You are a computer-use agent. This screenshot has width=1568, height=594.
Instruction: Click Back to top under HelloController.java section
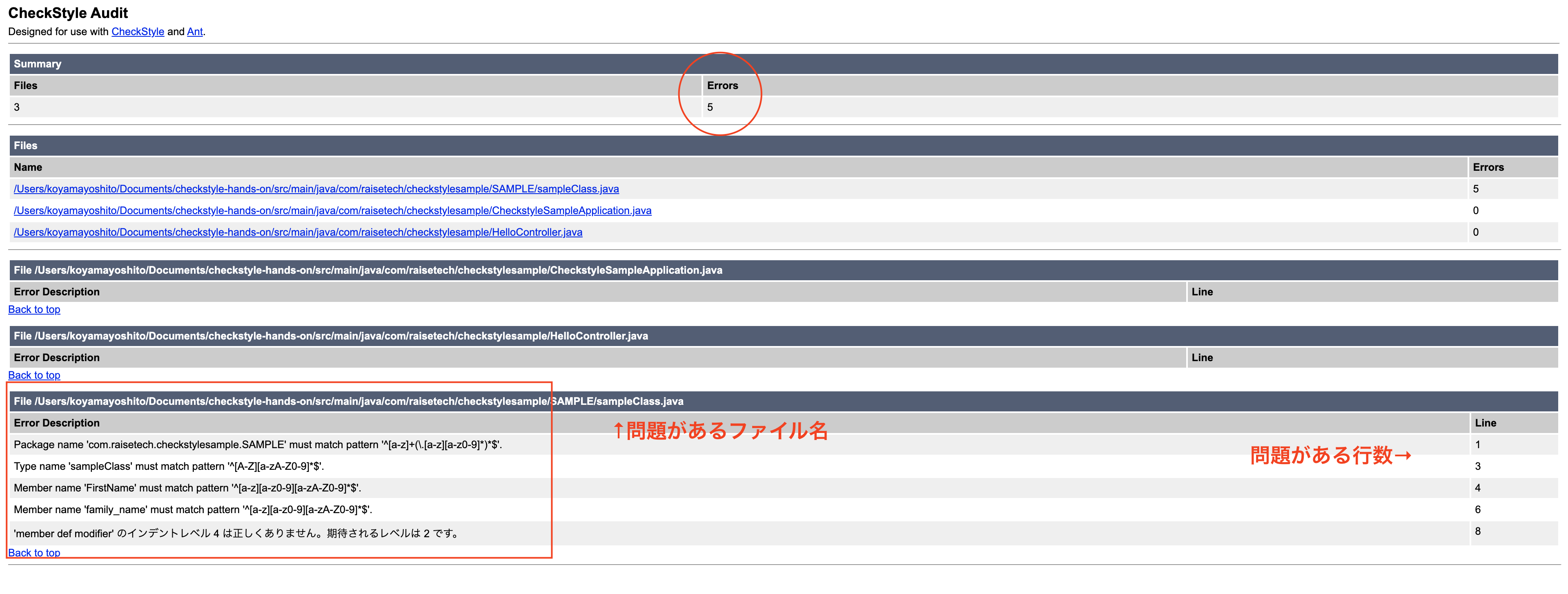34,375
